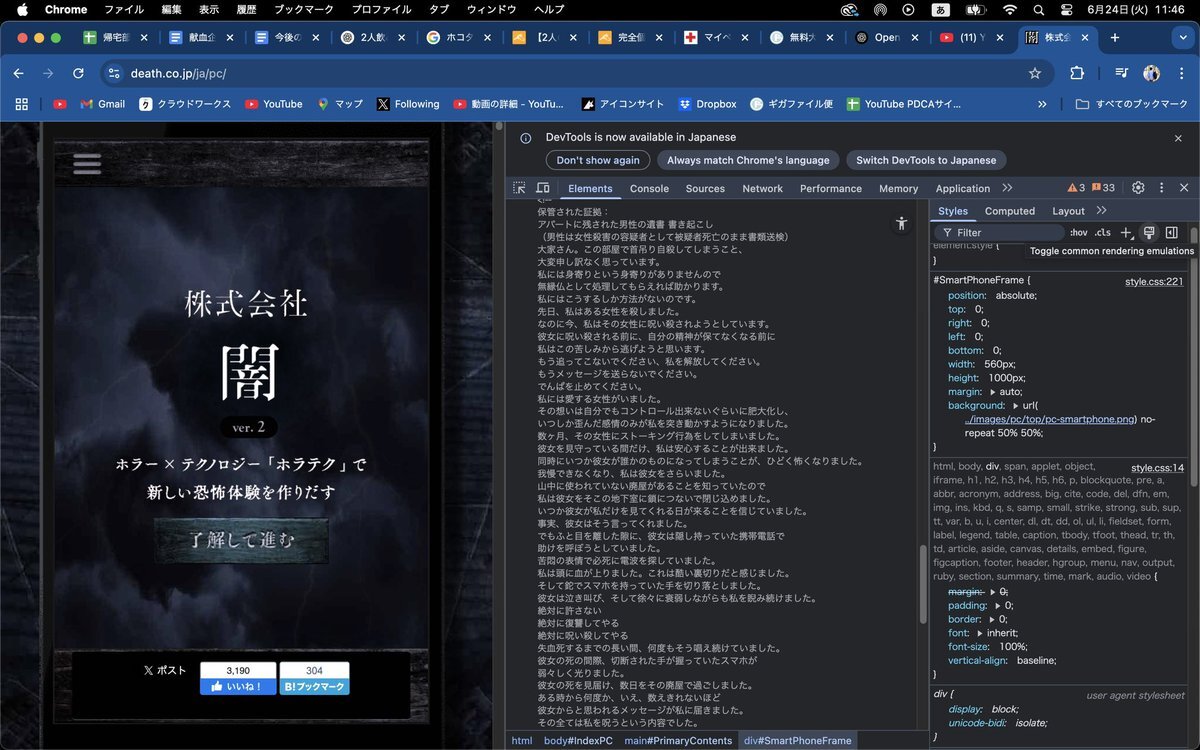Viewport: 1200px width, 750px height.
Task: Focus the Styles Filter input field
Action: click(997, 232)
